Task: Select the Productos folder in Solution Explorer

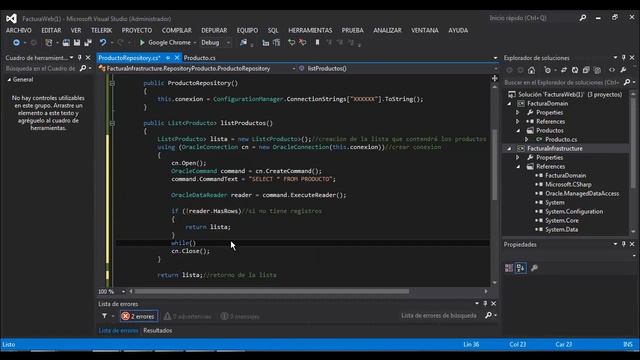Action: pos(549,131)
